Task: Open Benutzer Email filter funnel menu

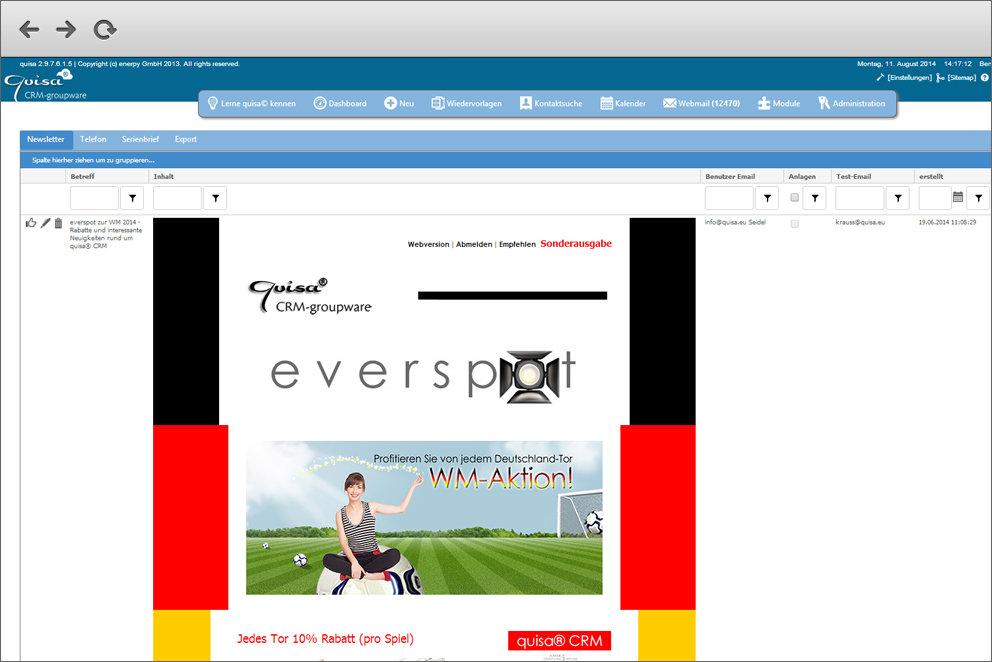Action: [767, 198]
